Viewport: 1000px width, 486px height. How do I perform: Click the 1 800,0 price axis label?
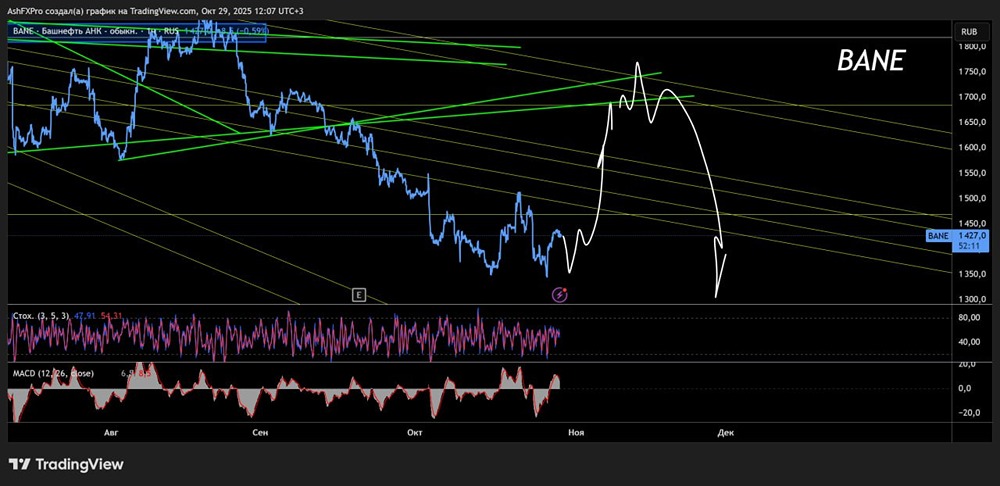click(973, 47)
